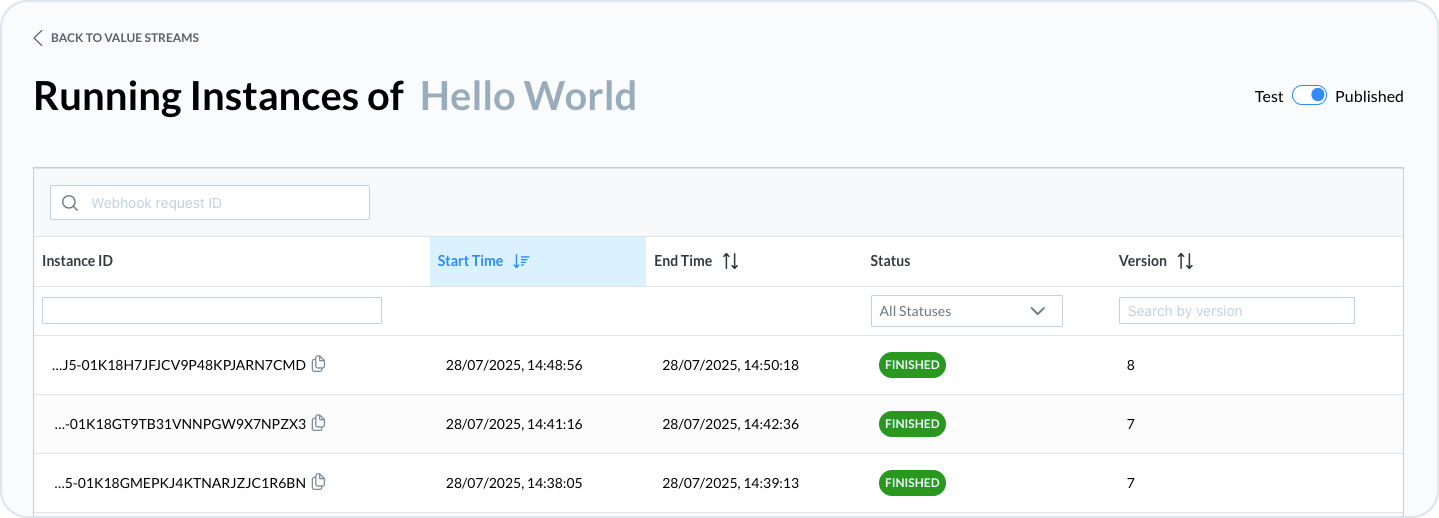Click the search magnifier icon
This screenshot has height=518, width=1439.
(70, 203)
